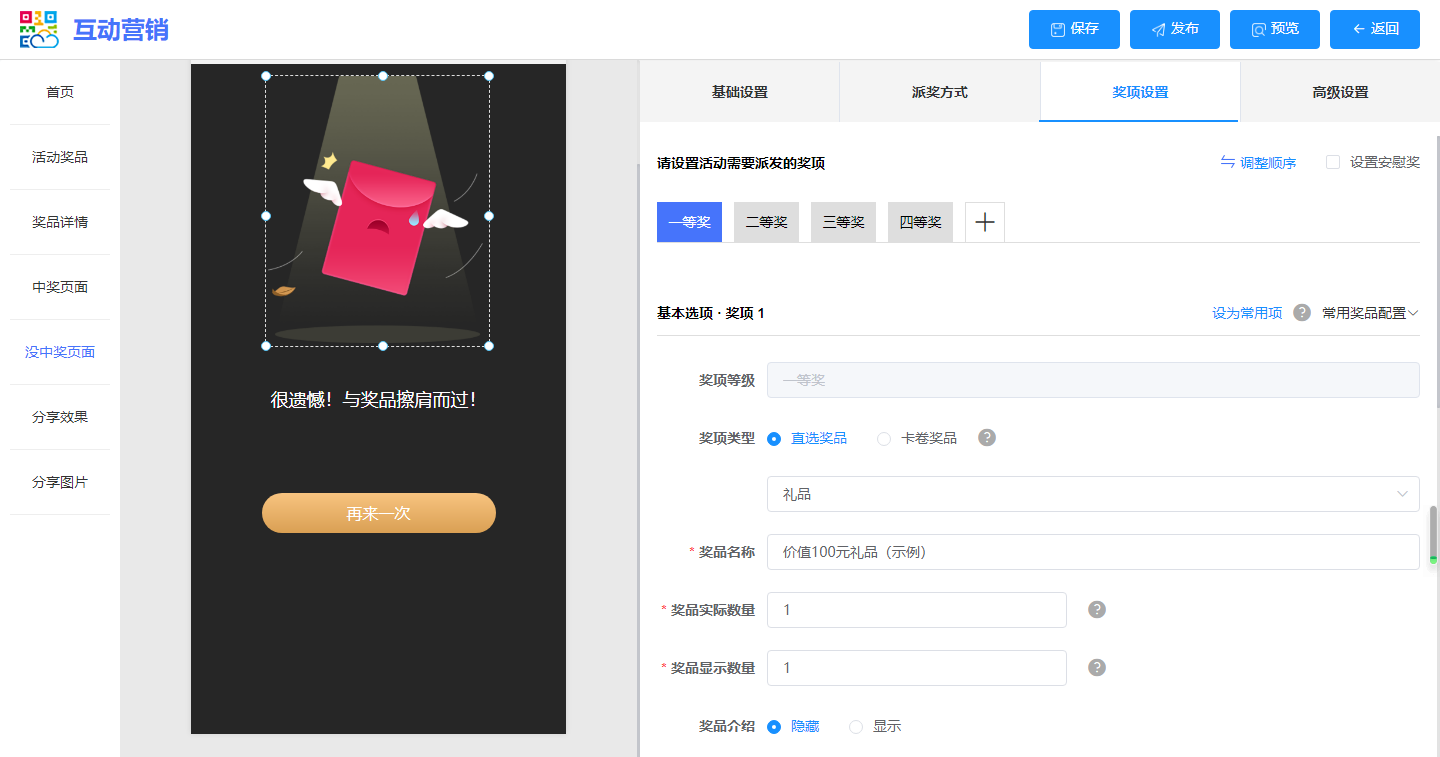Select the 二等奖 prize tab

pyautogui.click(x=766, y=222)
